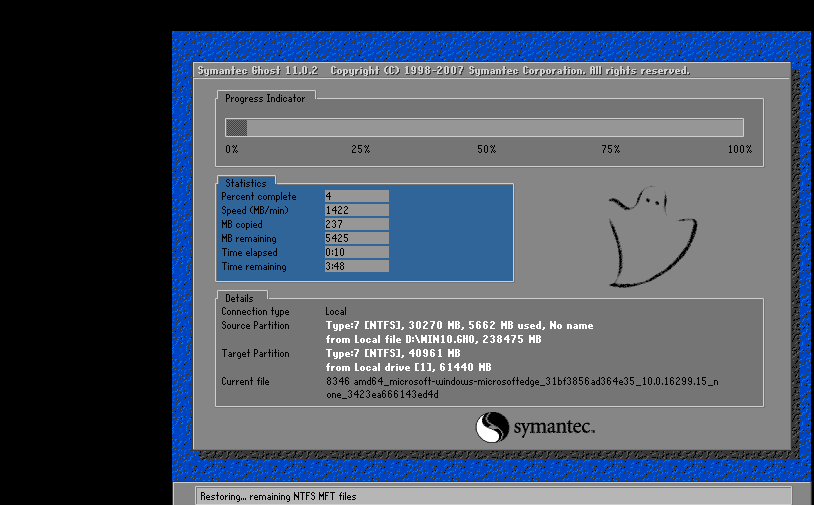The image size is (814, 505).
Task: Click the Speed (MB/min) label
Action: coord(254,211)
